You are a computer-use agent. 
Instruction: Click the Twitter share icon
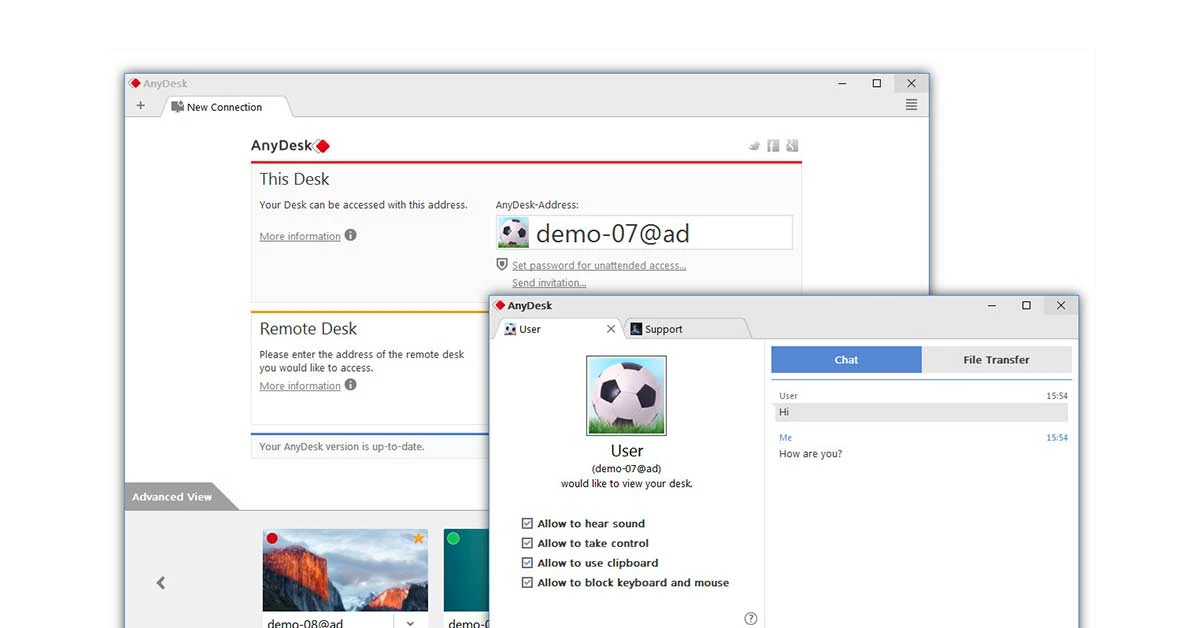pyautogui.click(x=754, y=146)
